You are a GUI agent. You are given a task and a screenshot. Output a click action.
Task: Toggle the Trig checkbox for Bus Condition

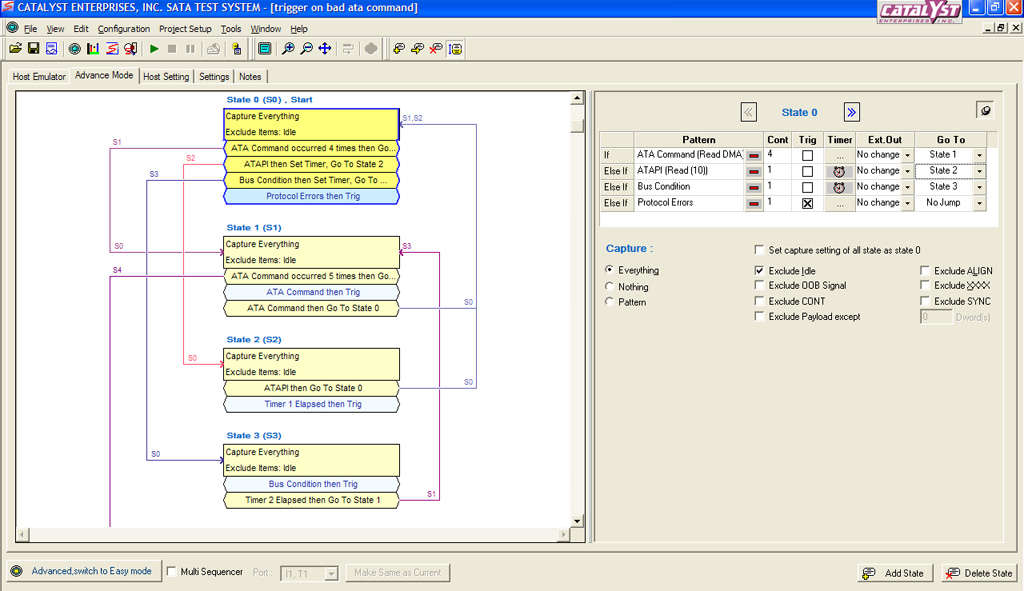tap(807, 187)
